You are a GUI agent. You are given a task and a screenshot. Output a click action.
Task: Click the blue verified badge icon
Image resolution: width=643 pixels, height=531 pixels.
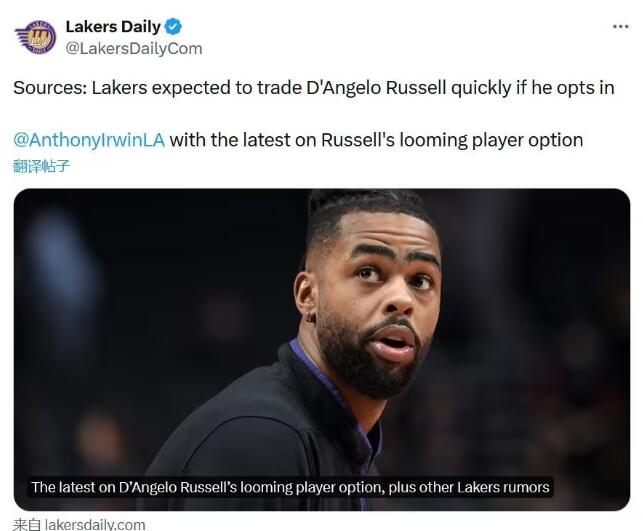pyautogui.click(x=173, y=27)
